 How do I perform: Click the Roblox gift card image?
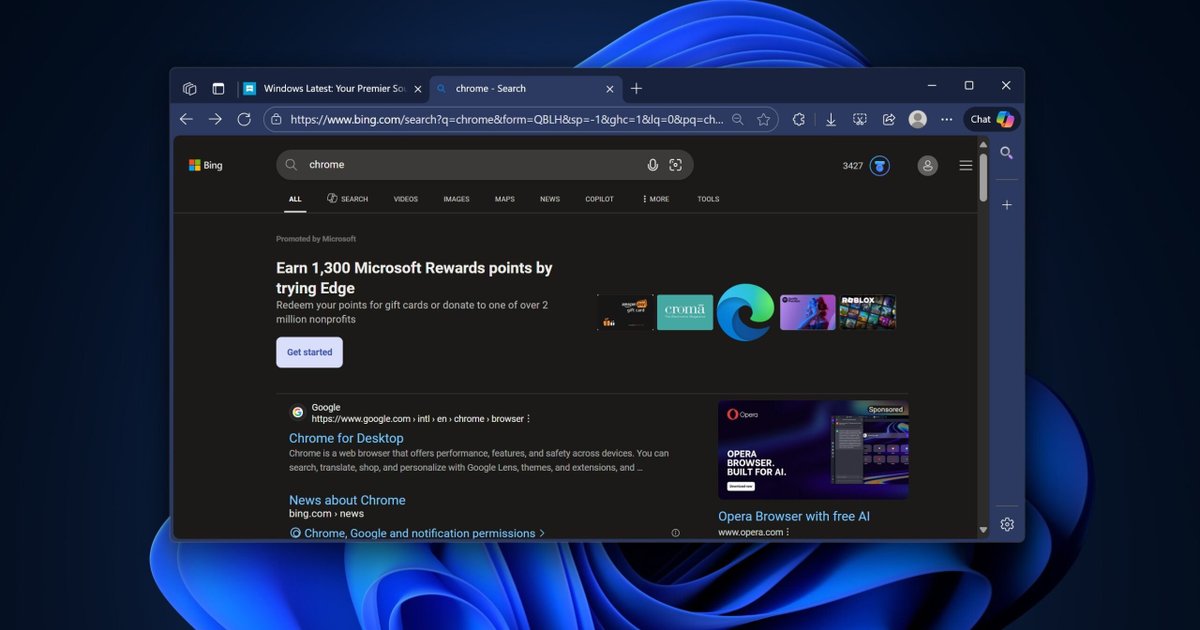pos(867,312)
